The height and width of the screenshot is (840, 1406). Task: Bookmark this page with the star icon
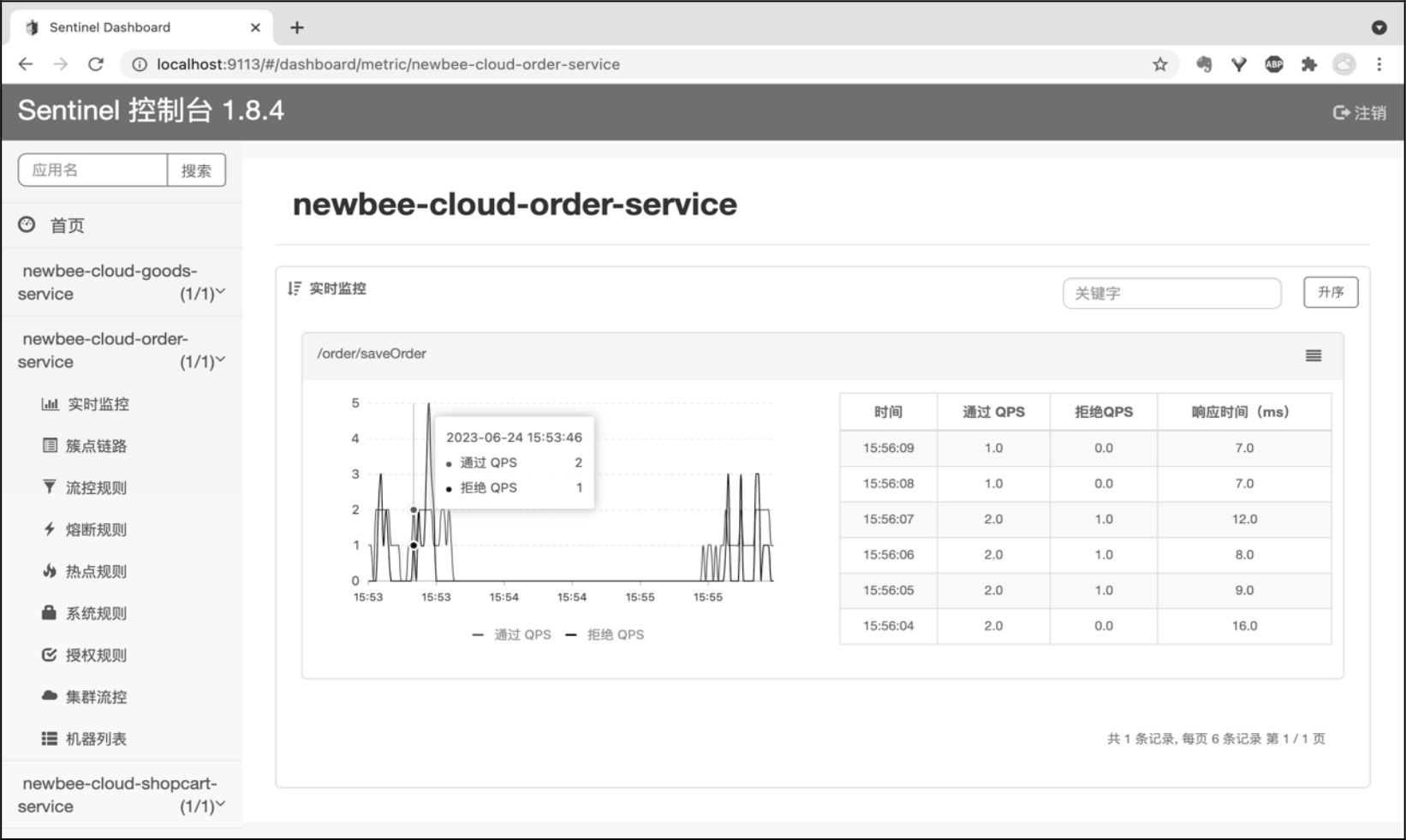point(1160,64)
